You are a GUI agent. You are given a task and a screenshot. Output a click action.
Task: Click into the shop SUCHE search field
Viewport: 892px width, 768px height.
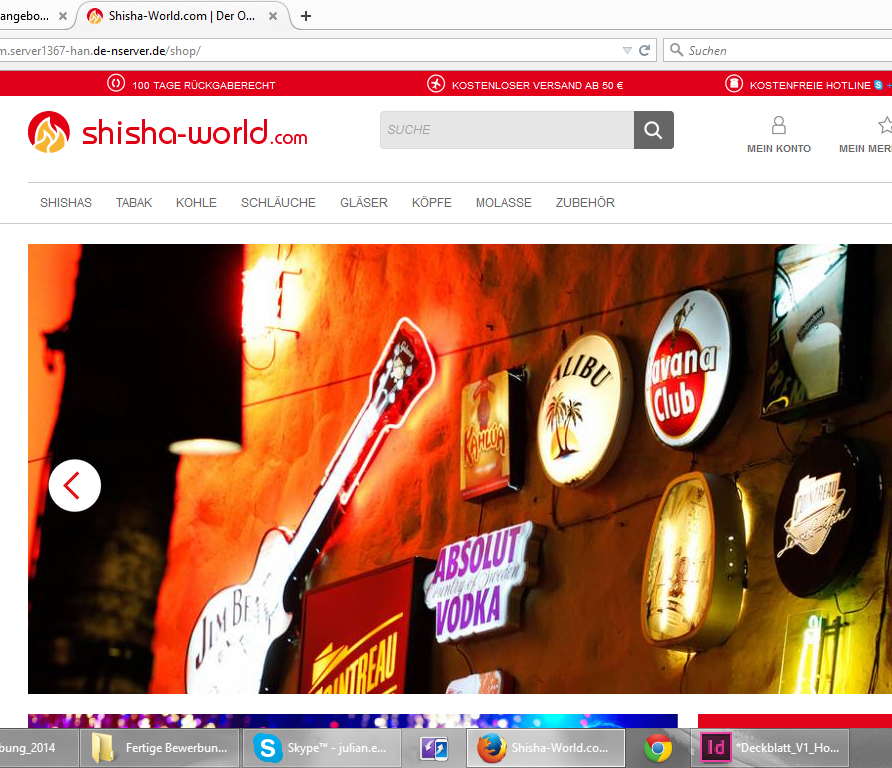click(506, 130)
